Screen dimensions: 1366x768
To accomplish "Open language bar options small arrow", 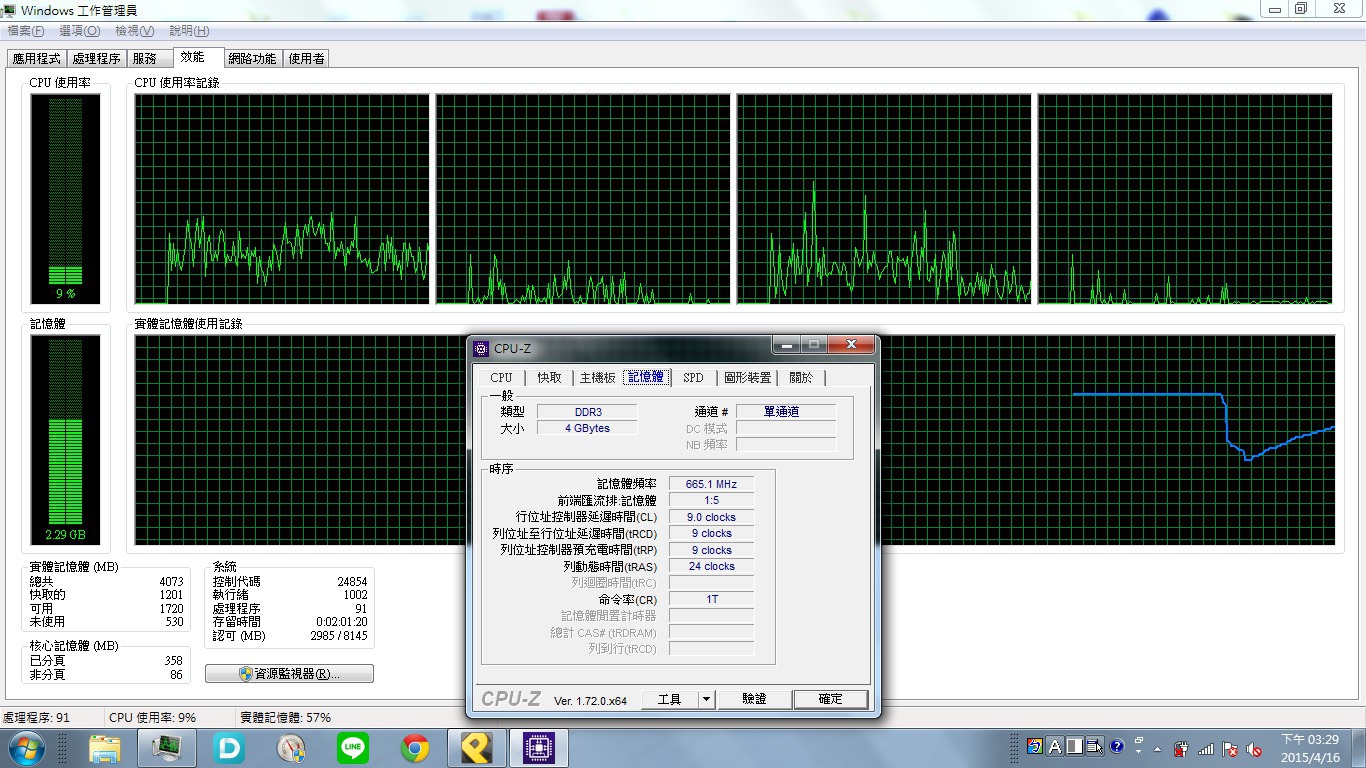I will [x=1136, y=749].
